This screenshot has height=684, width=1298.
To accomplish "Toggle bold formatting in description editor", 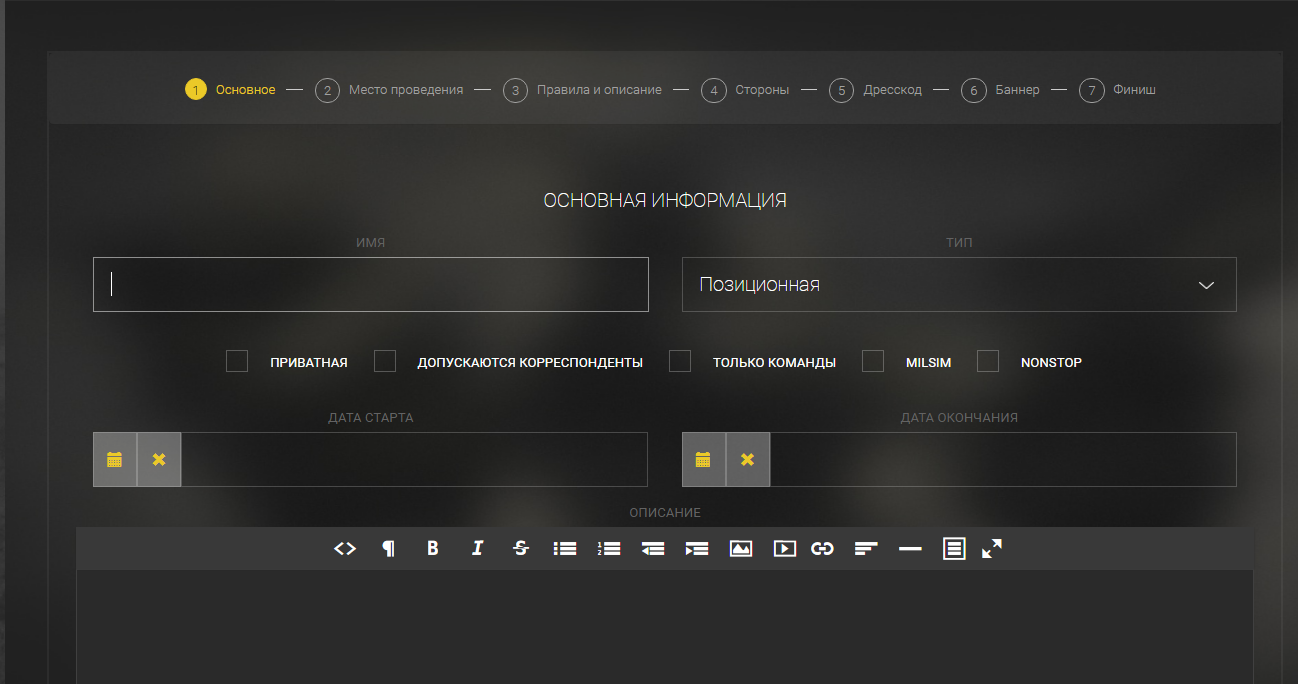I will pyautogui.click(x=433, y=548).
